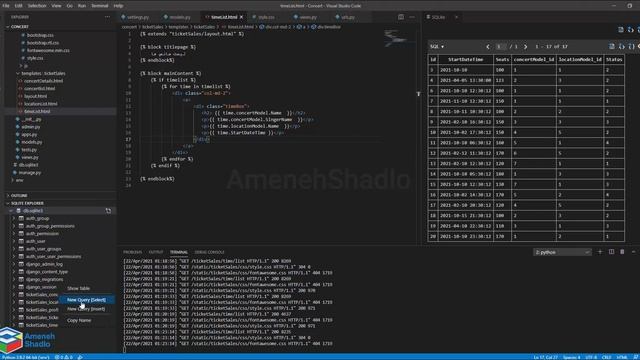
Task: Choose New Query [Select] in context menu
Action: click(x=86, y=300)
